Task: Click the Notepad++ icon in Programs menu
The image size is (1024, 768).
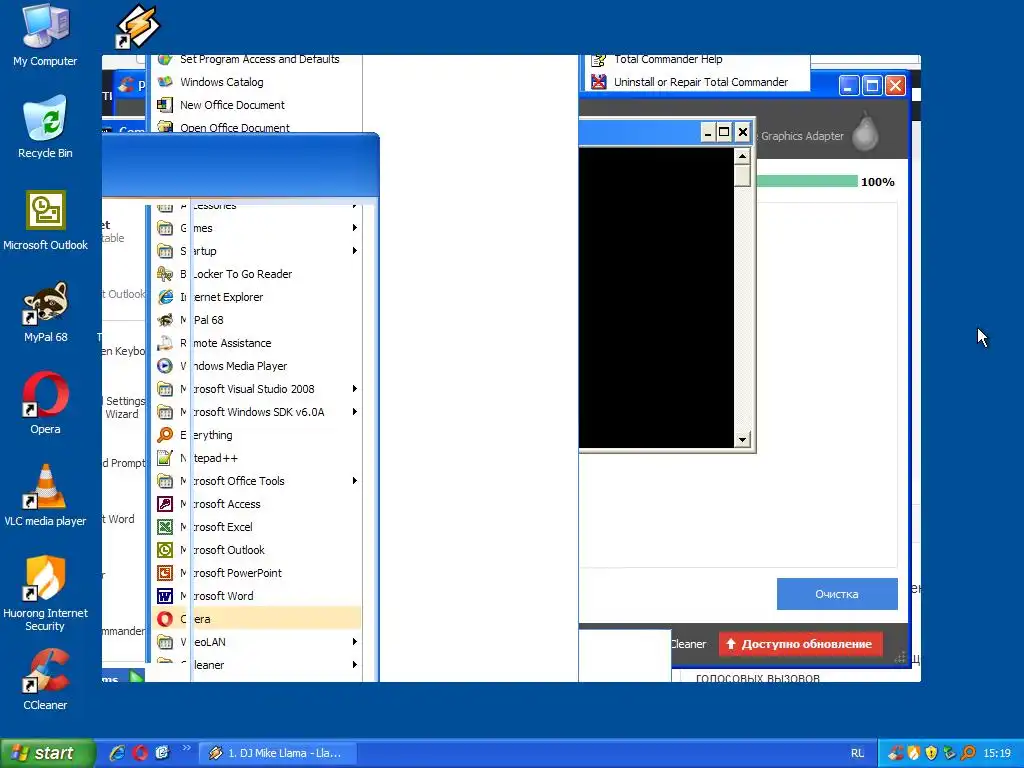Action: point(165,458)
